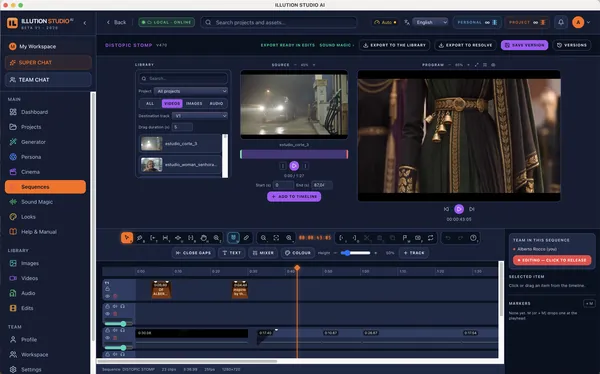Zoom in the timeline with magnifier plus
The image size is (600, 374).
[289, 238]
